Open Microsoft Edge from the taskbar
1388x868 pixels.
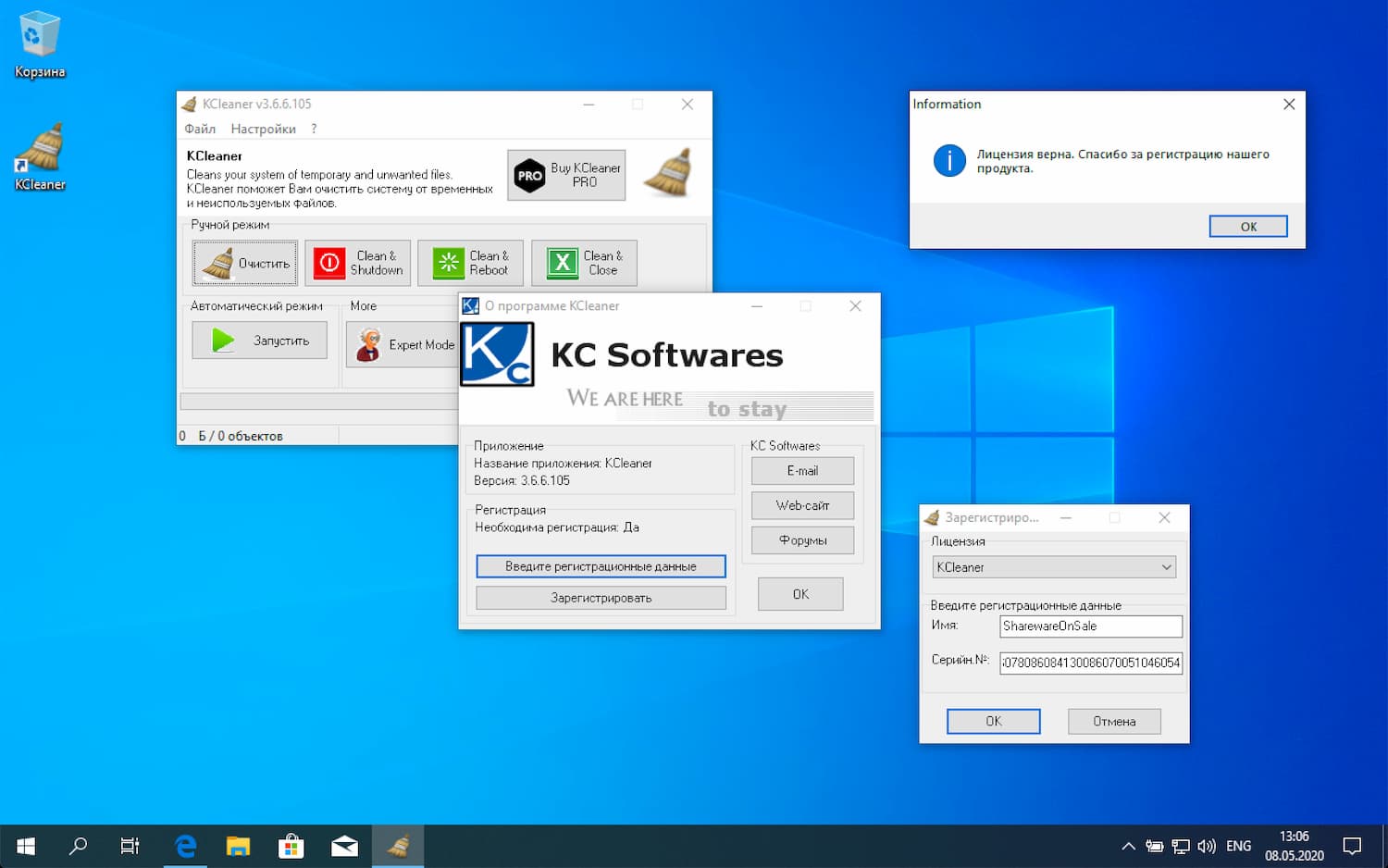click(186, 846)
